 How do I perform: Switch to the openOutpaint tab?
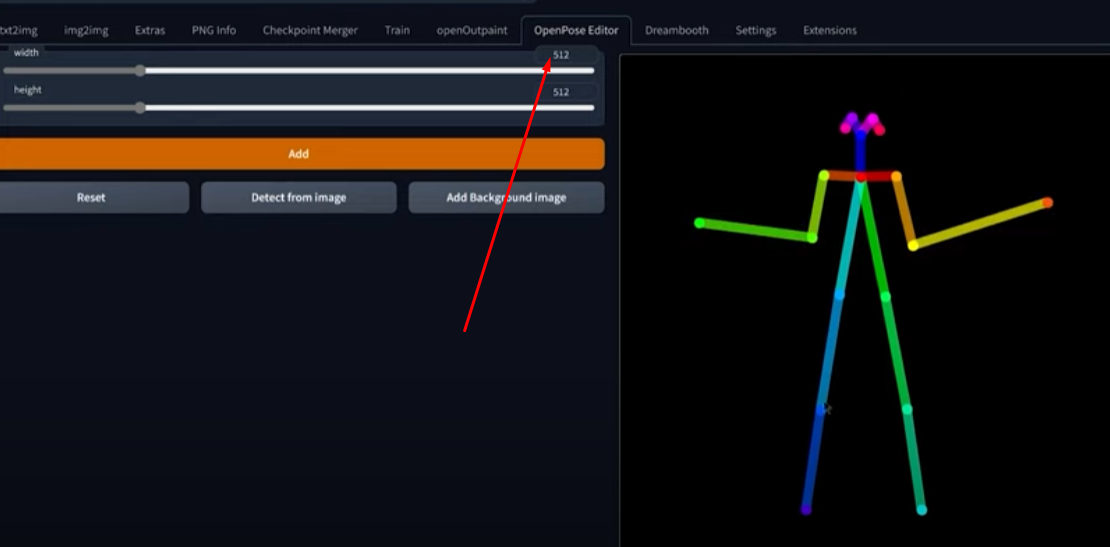472,30
